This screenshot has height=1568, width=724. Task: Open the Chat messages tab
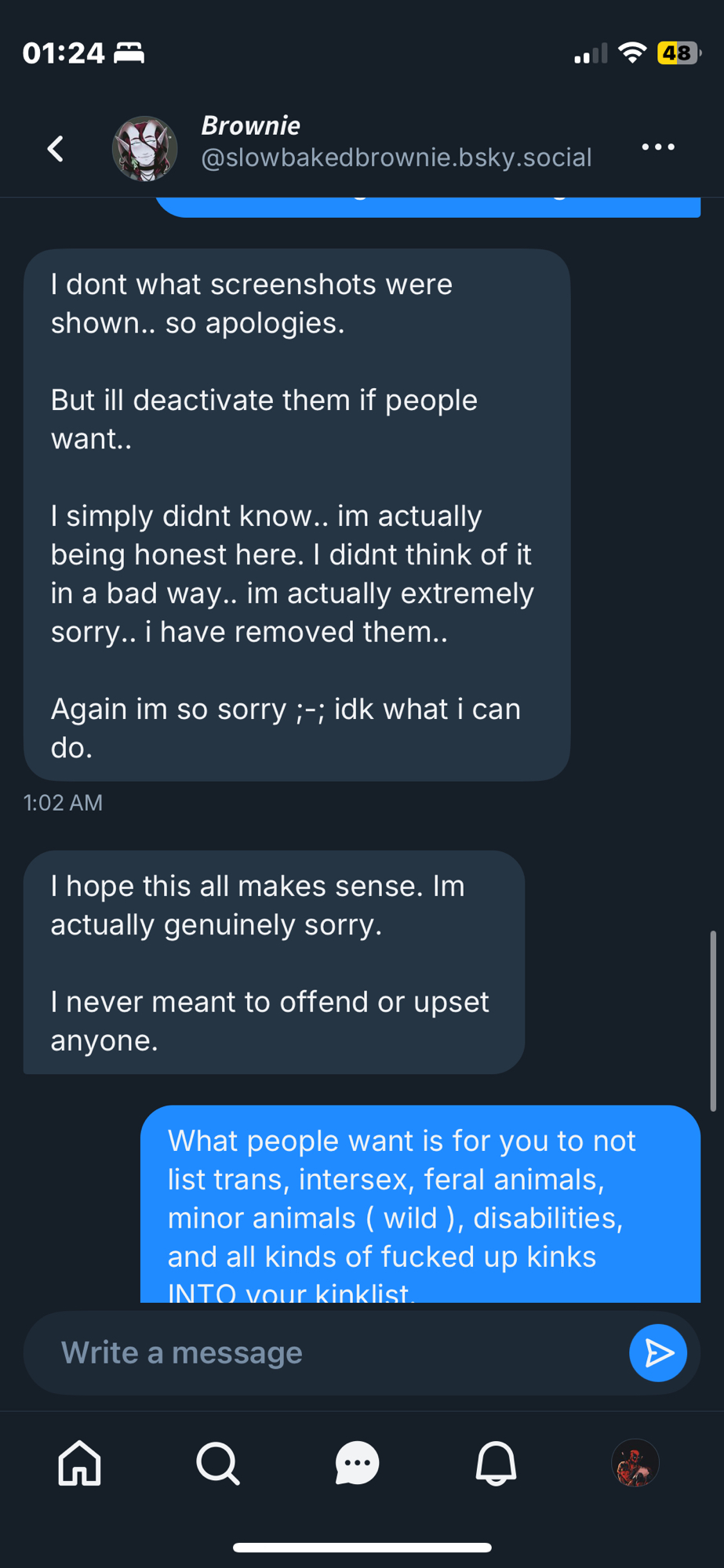tap(357, 1463)
